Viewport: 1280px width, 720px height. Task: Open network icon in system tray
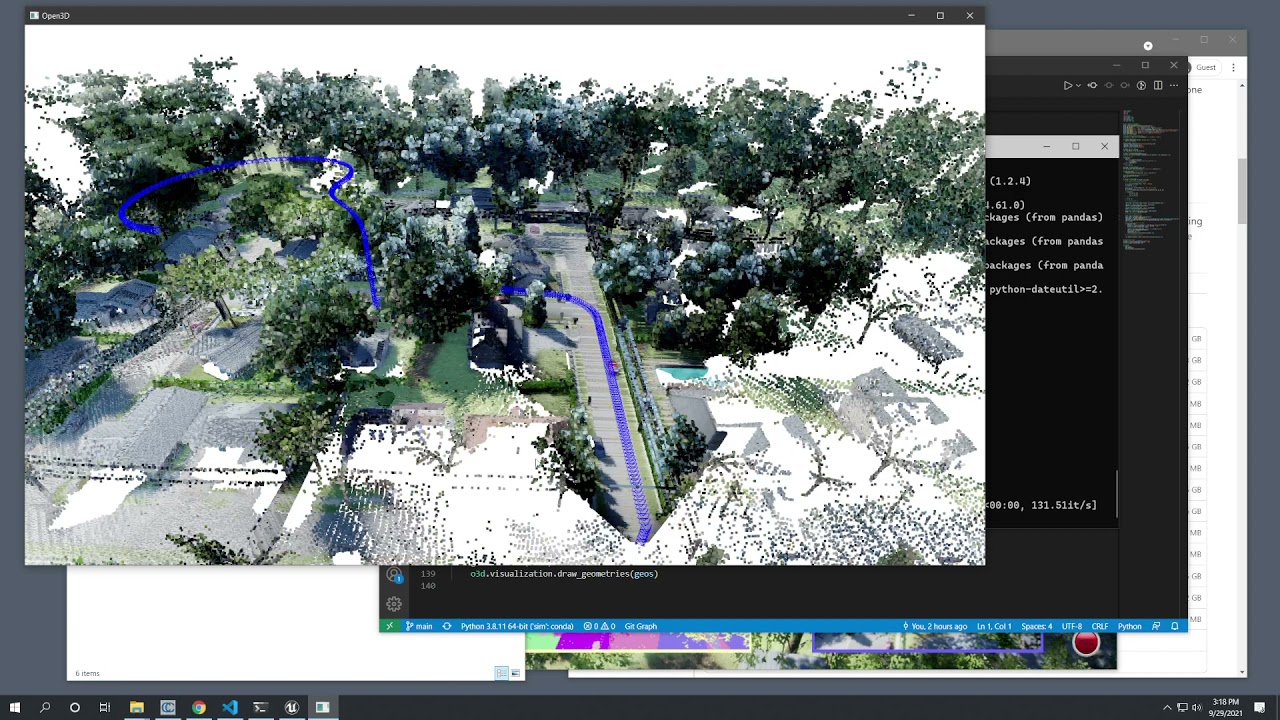pos(1182,708)
